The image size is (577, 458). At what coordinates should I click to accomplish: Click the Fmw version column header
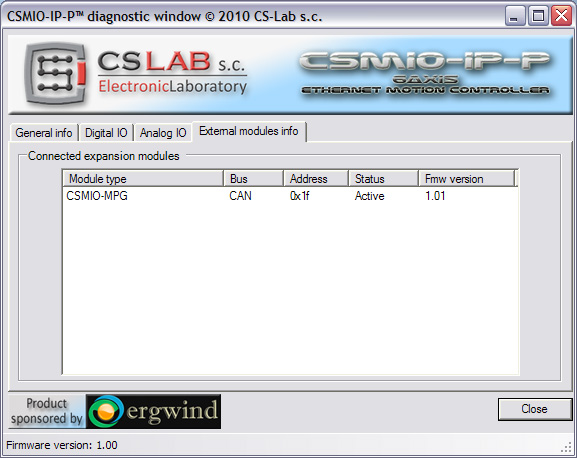(467, 179)
